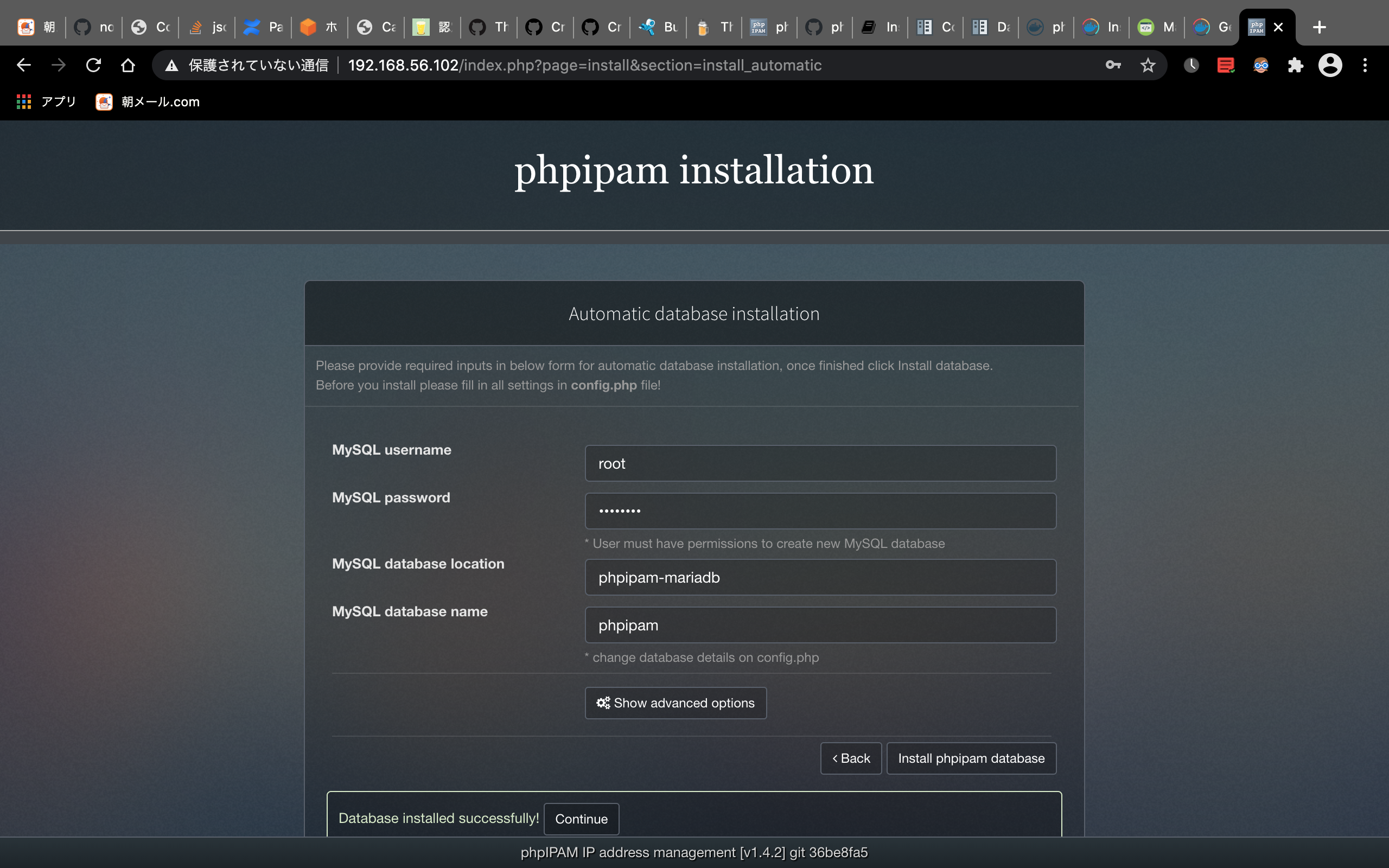The height and width of the screenshot is (868, 1389).
Task: Open a new browser tab
Action: [1320, 27]
